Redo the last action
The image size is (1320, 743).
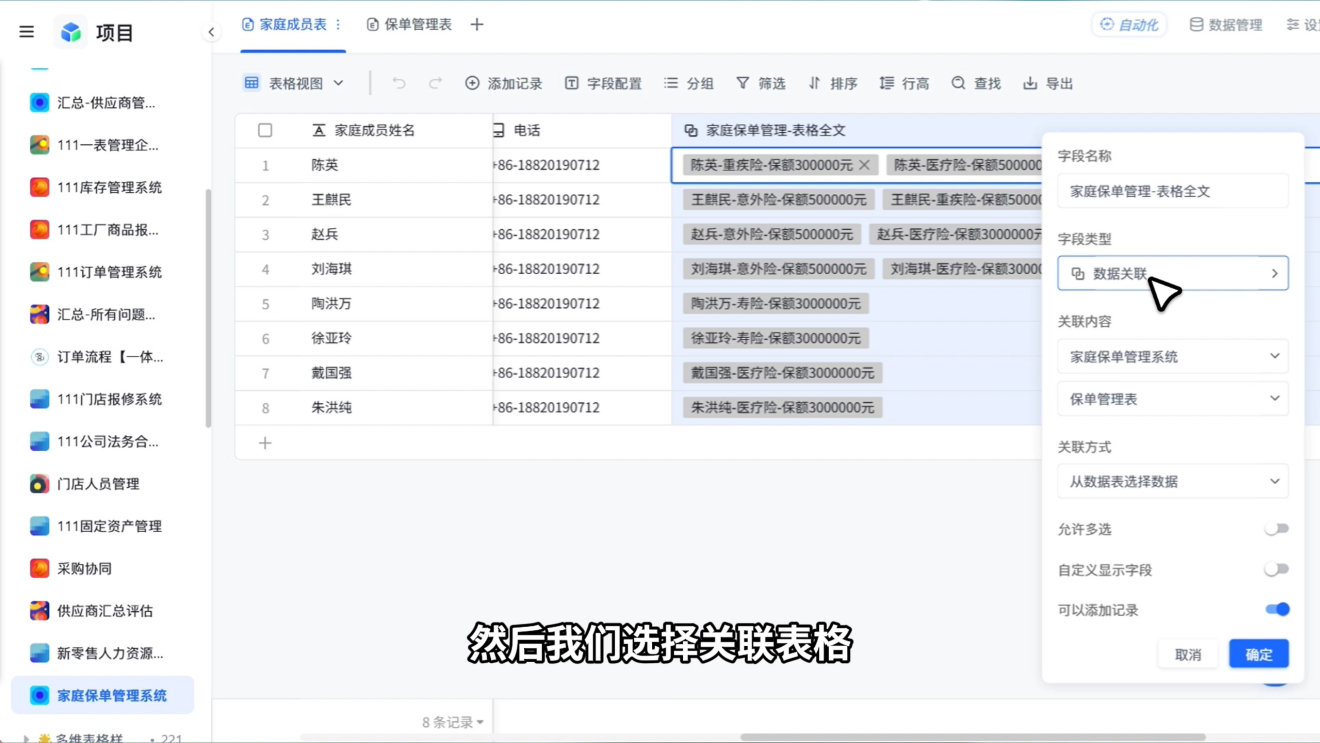435,83
